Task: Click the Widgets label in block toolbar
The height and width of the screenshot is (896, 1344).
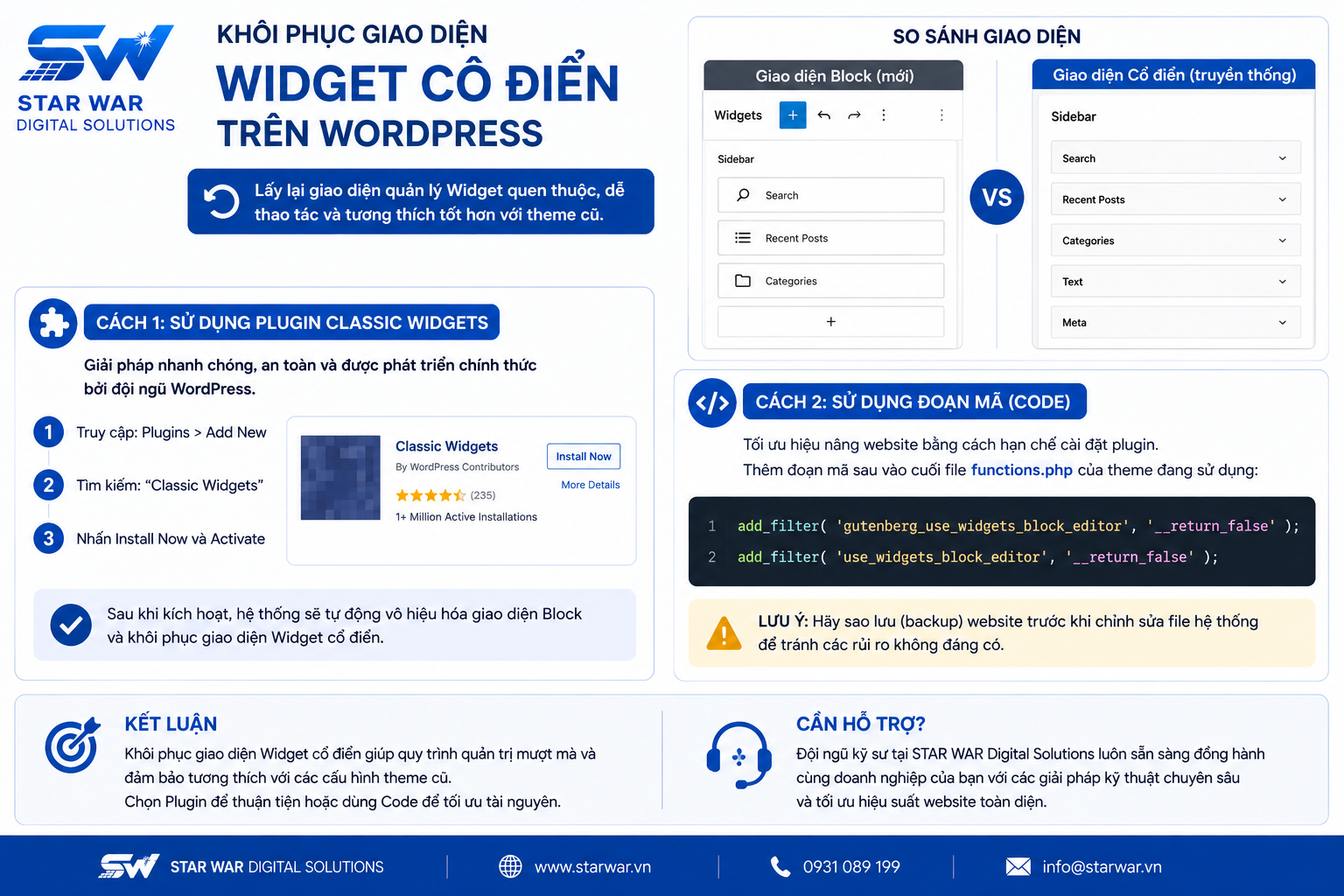Action: tap(738, 115)
